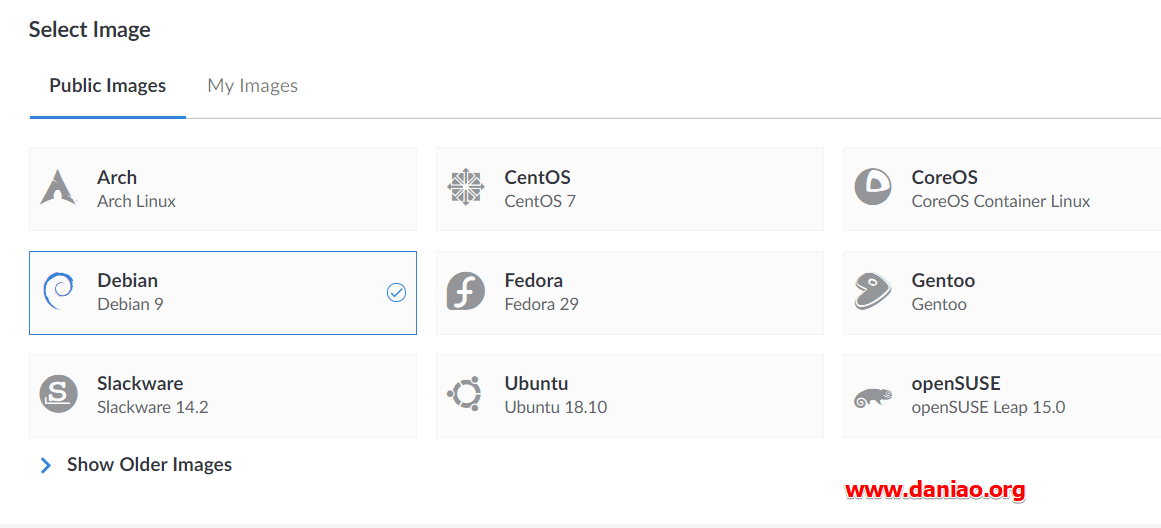Screen dimensions: 1161x528
Task: Choose the Slackware 14.2 version label
Action: pos(152,407)
